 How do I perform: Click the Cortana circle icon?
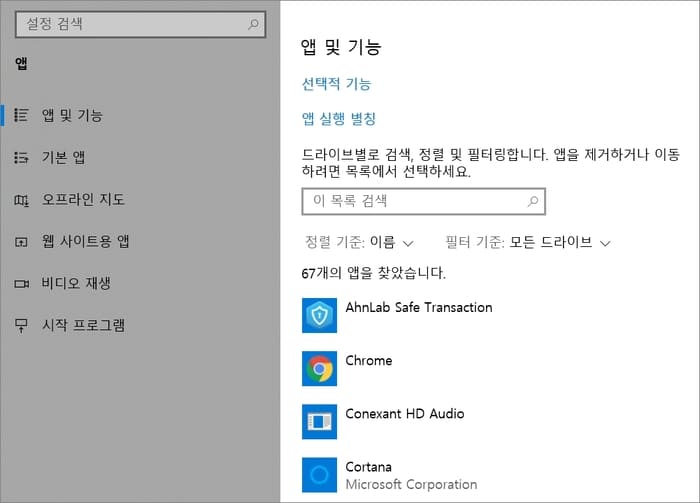coord(319,475)
